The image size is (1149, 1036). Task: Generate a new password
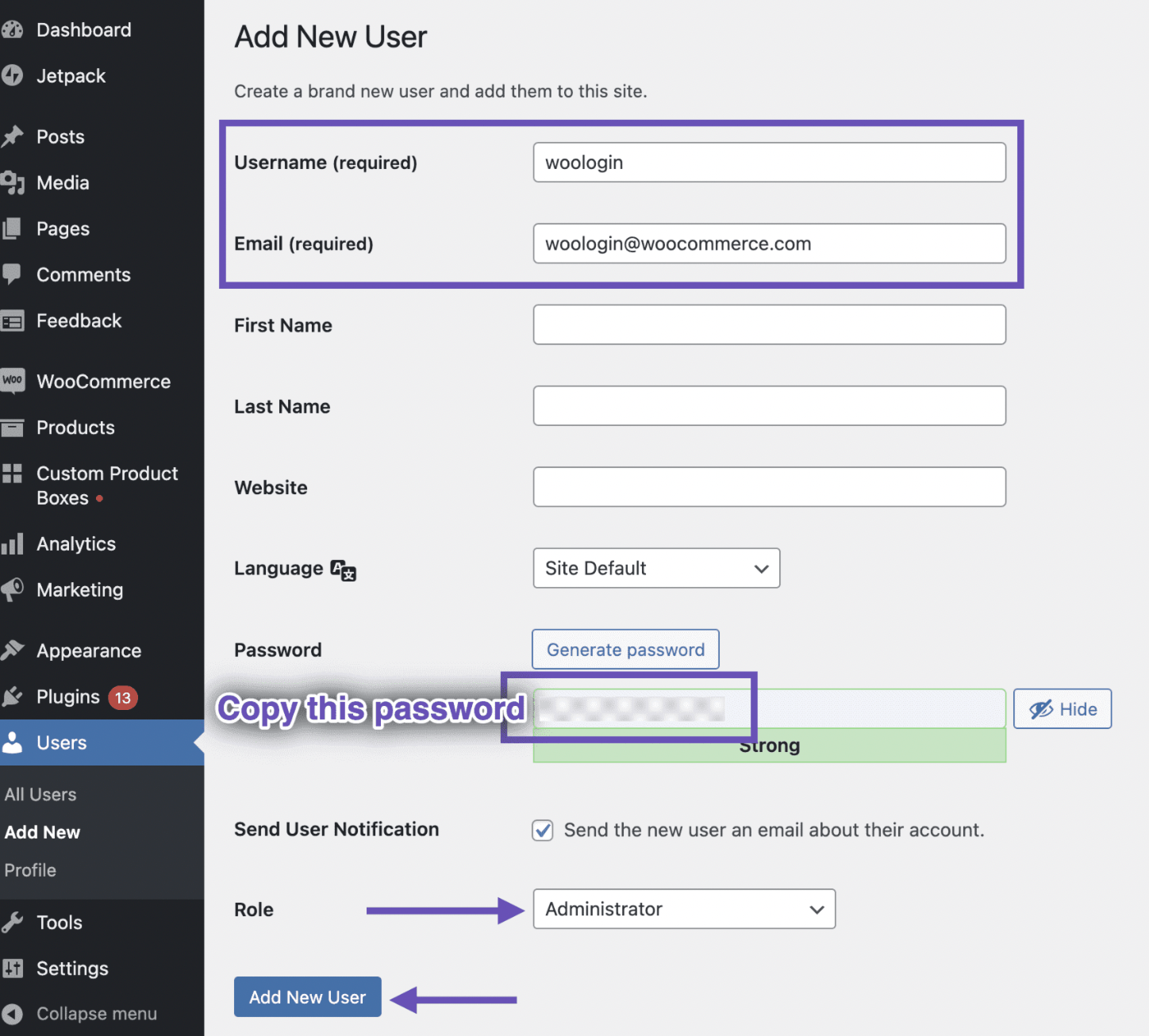pyautogui.click(x=624, y=649)
